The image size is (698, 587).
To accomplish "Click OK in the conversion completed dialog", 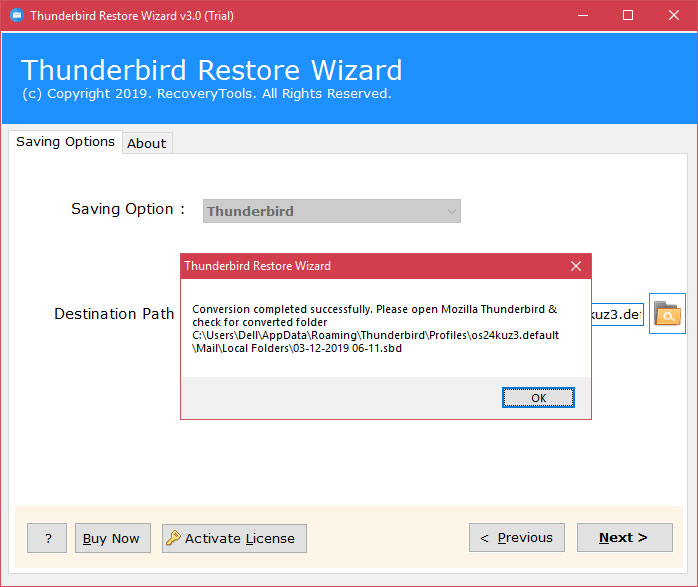I will [x=538, y=397].
